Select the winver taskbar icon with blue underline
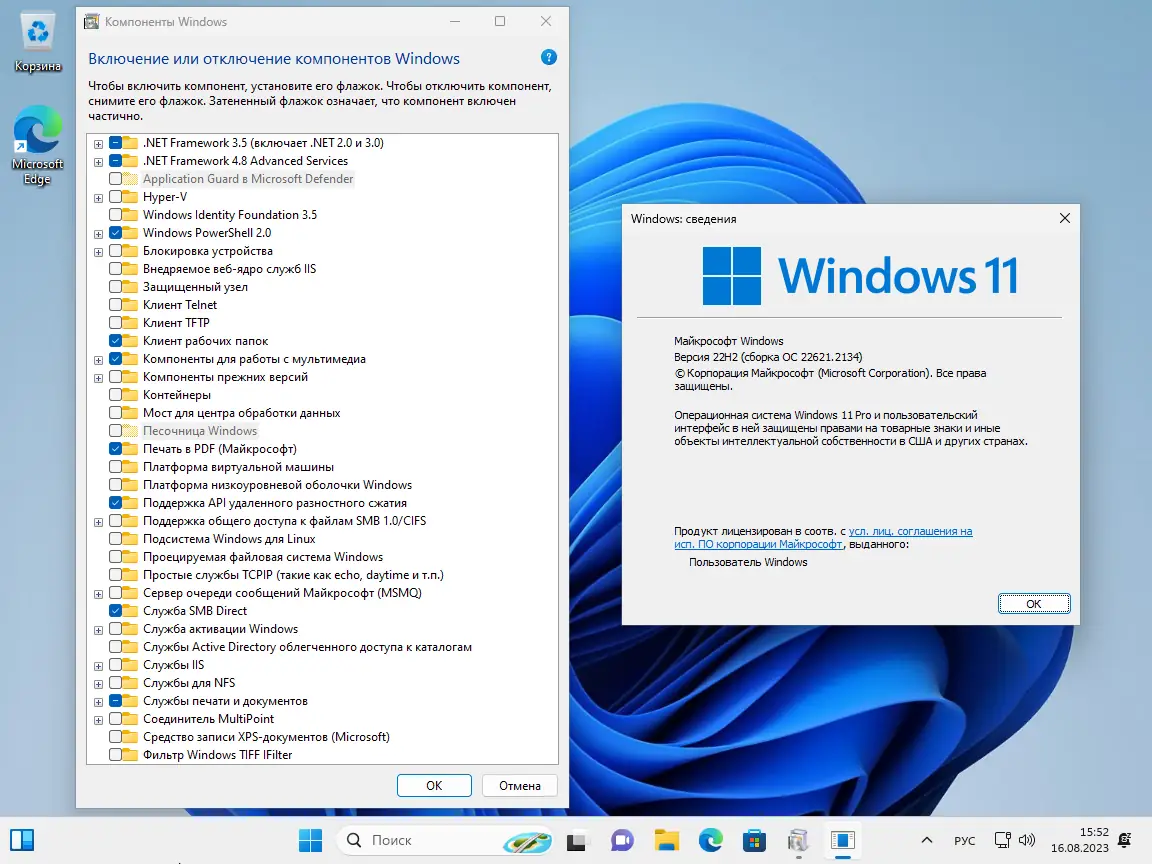The image size is (1152, 864). (843, 840)
